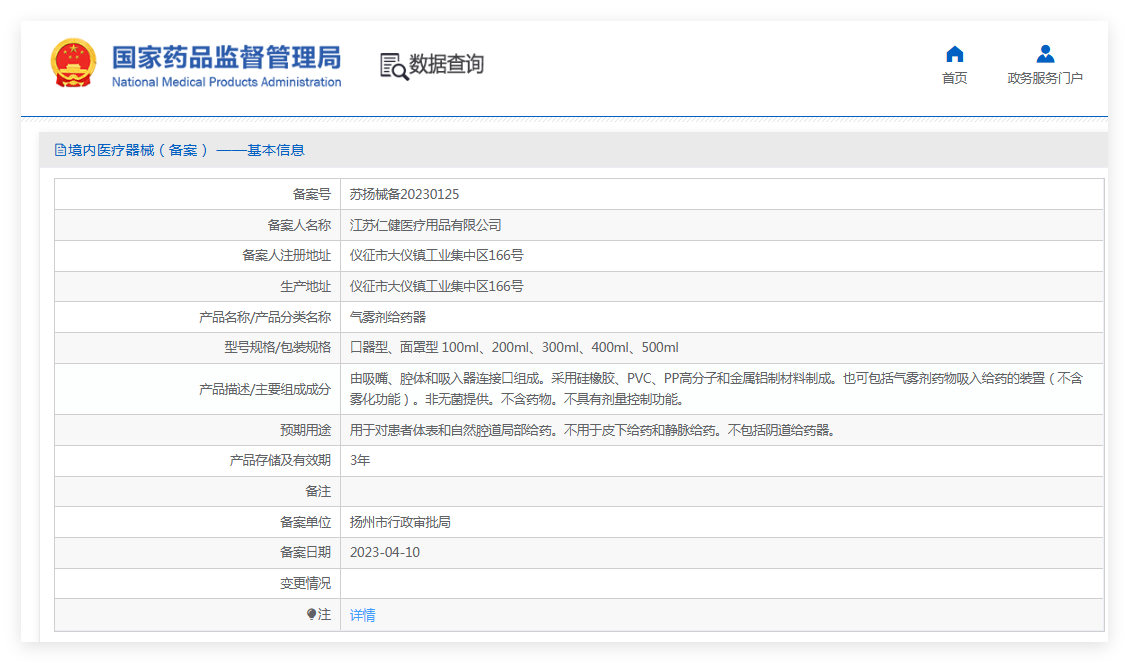1129x663 pixels.
Task: Click the product name 气雾剂给药器
Action: tap(387, 317)
